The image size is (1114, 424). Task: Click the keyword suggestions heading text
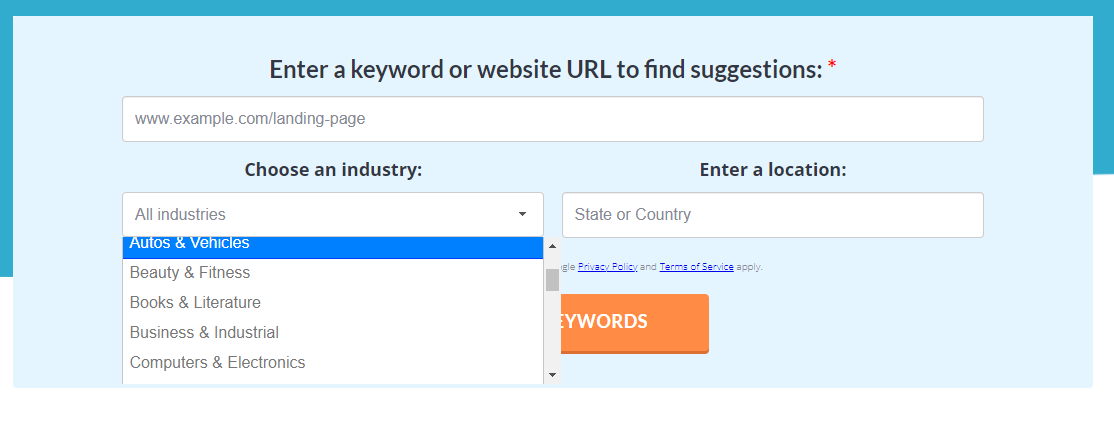click(x=546, y=70)
